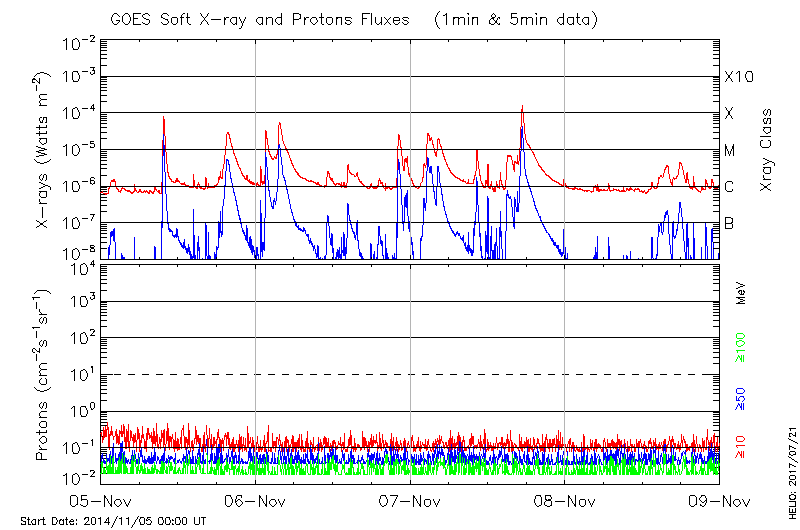The image size is (800, 530).
Task: Click the C flare class label
Action: pyautogui.click(x=729, y=187)
